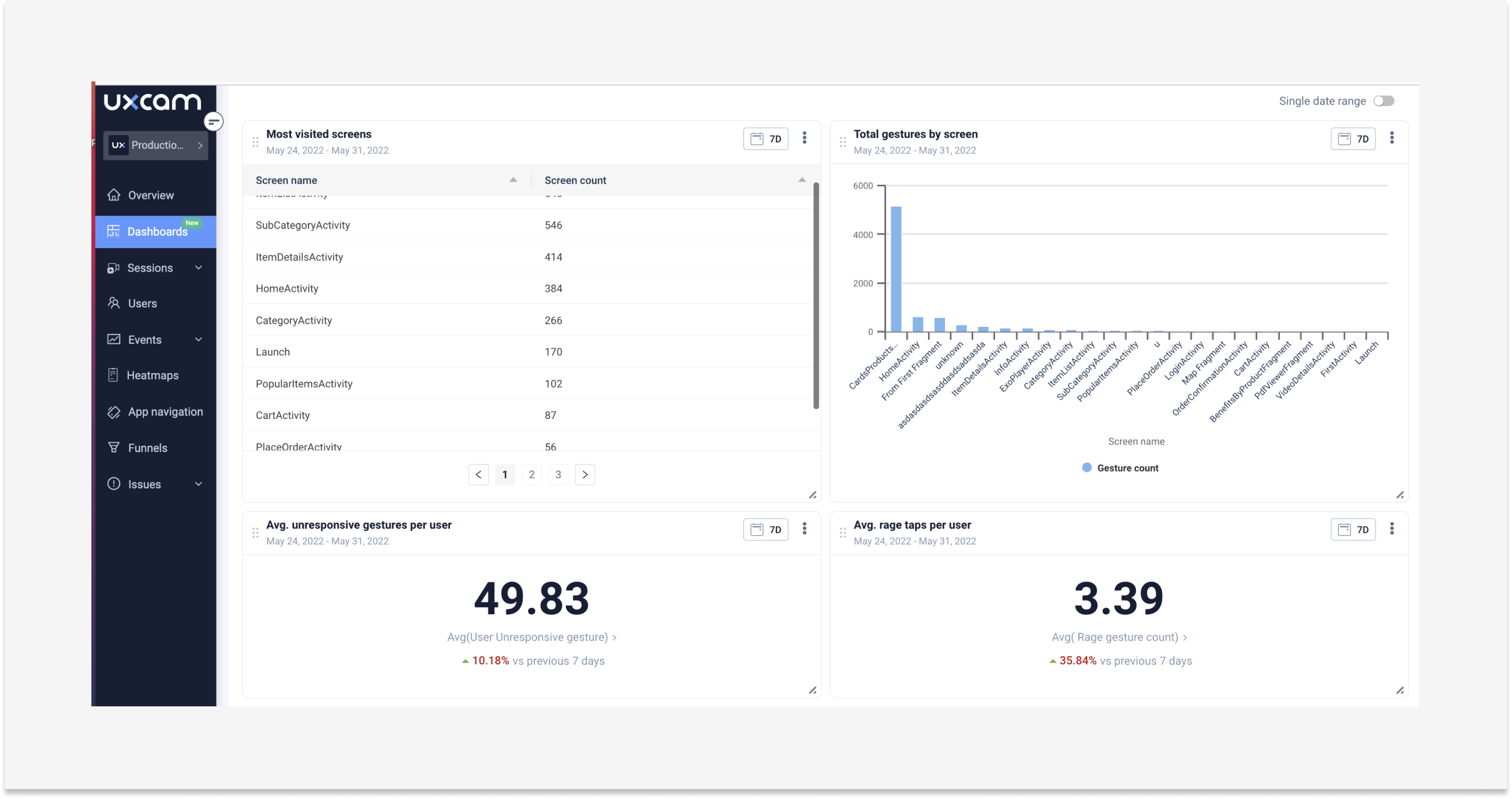The image size is (1512, 799).
Task: Toggle Single date range switch
Action: pos(1383,101)
